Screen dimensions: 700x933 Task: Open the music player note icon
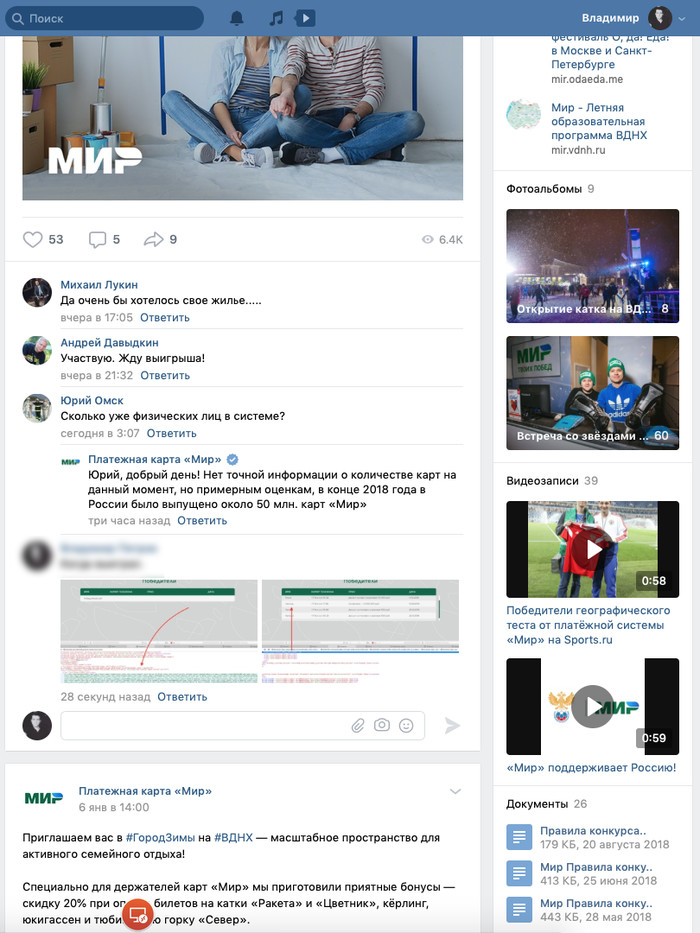(276, 18)
